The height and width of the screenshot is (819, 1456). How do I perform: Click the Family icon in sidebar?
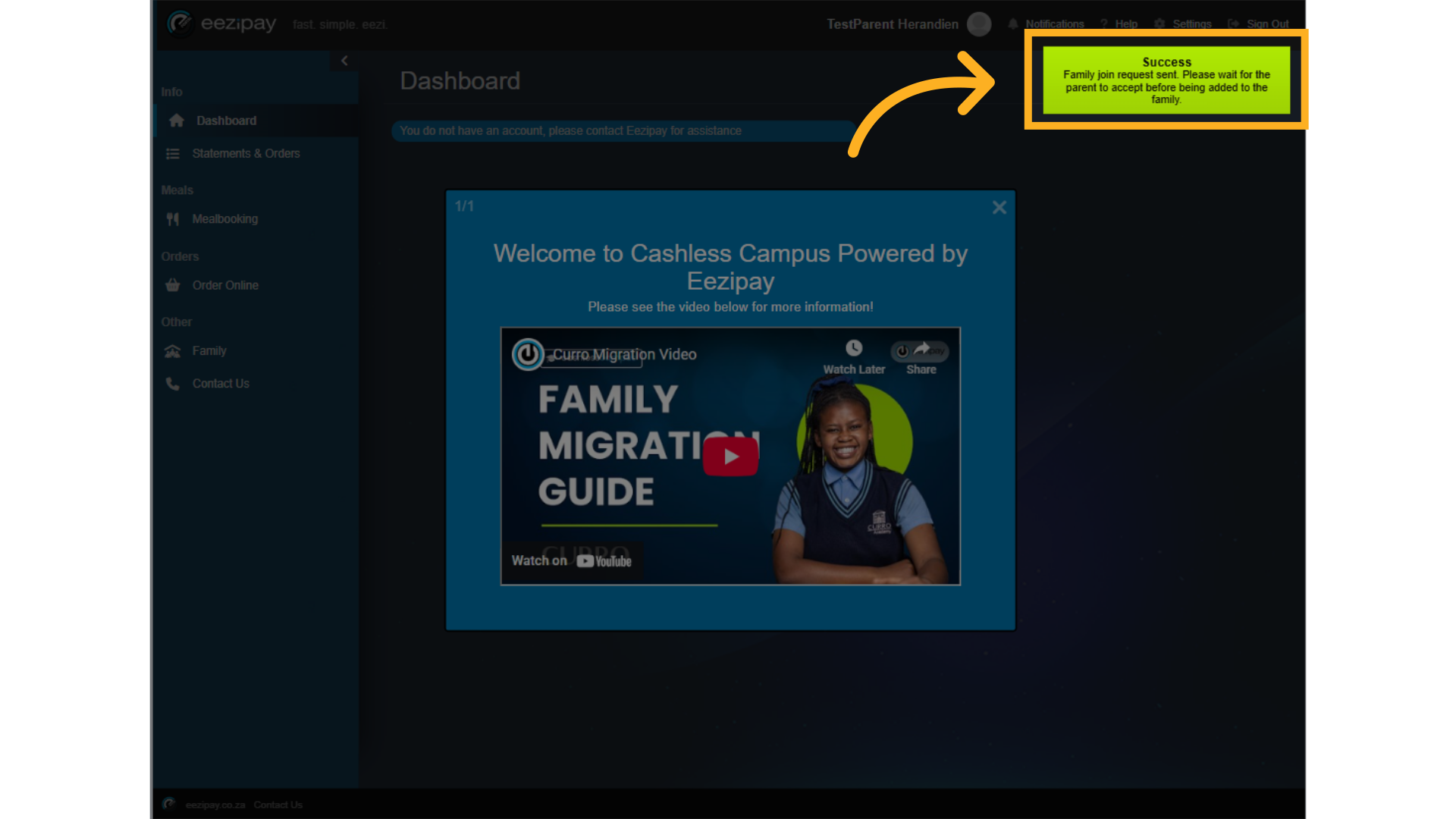point(173,351)
